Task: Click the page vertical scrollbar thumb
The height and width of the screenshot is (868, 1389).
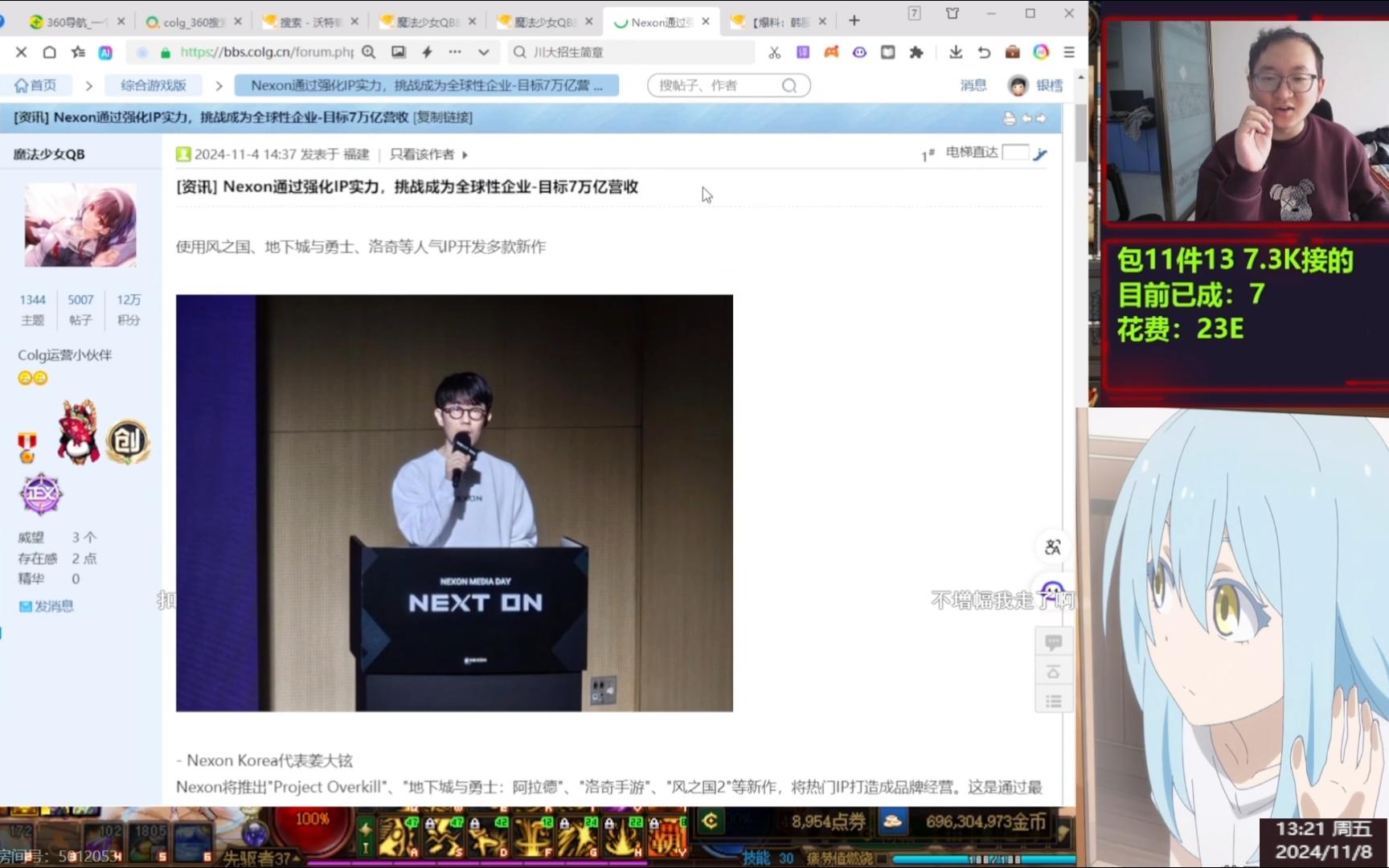Action: (x=1081, y=133)
